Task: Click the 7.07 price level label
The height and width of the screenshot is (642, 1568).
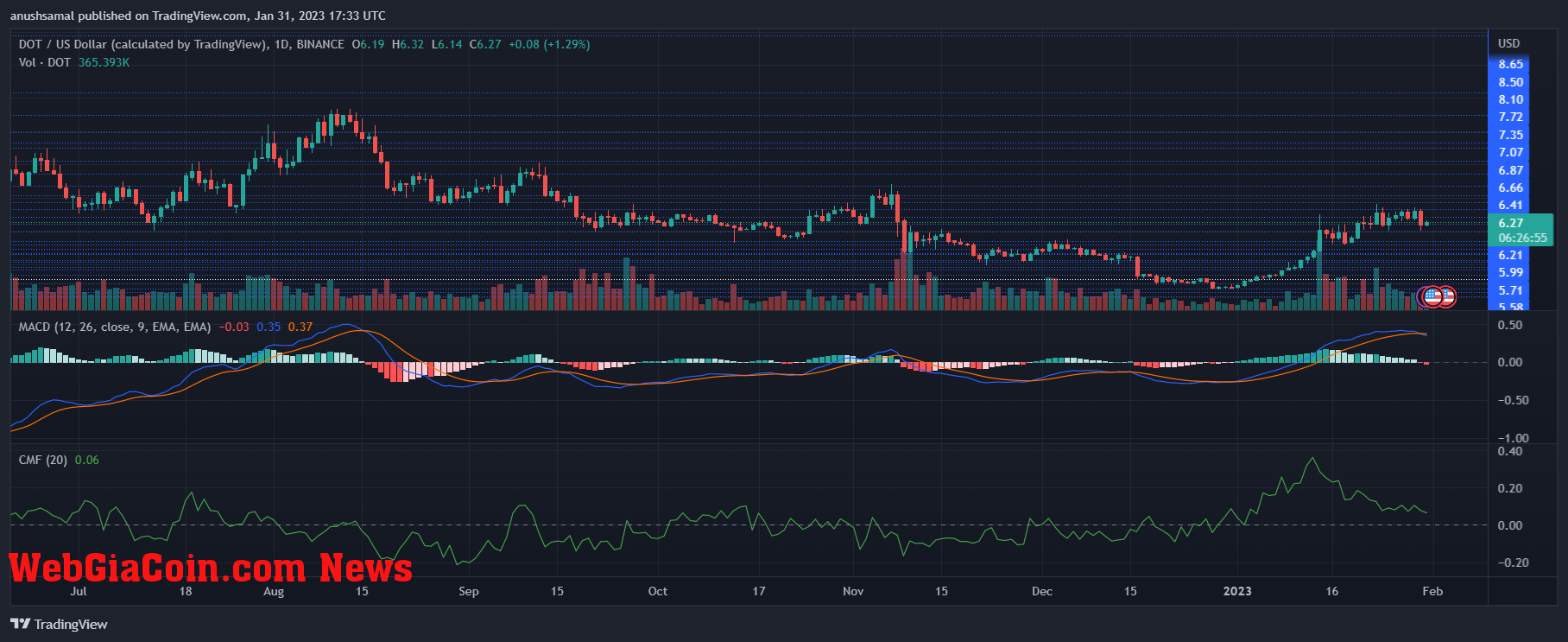Action: (x=1511, y=152)
